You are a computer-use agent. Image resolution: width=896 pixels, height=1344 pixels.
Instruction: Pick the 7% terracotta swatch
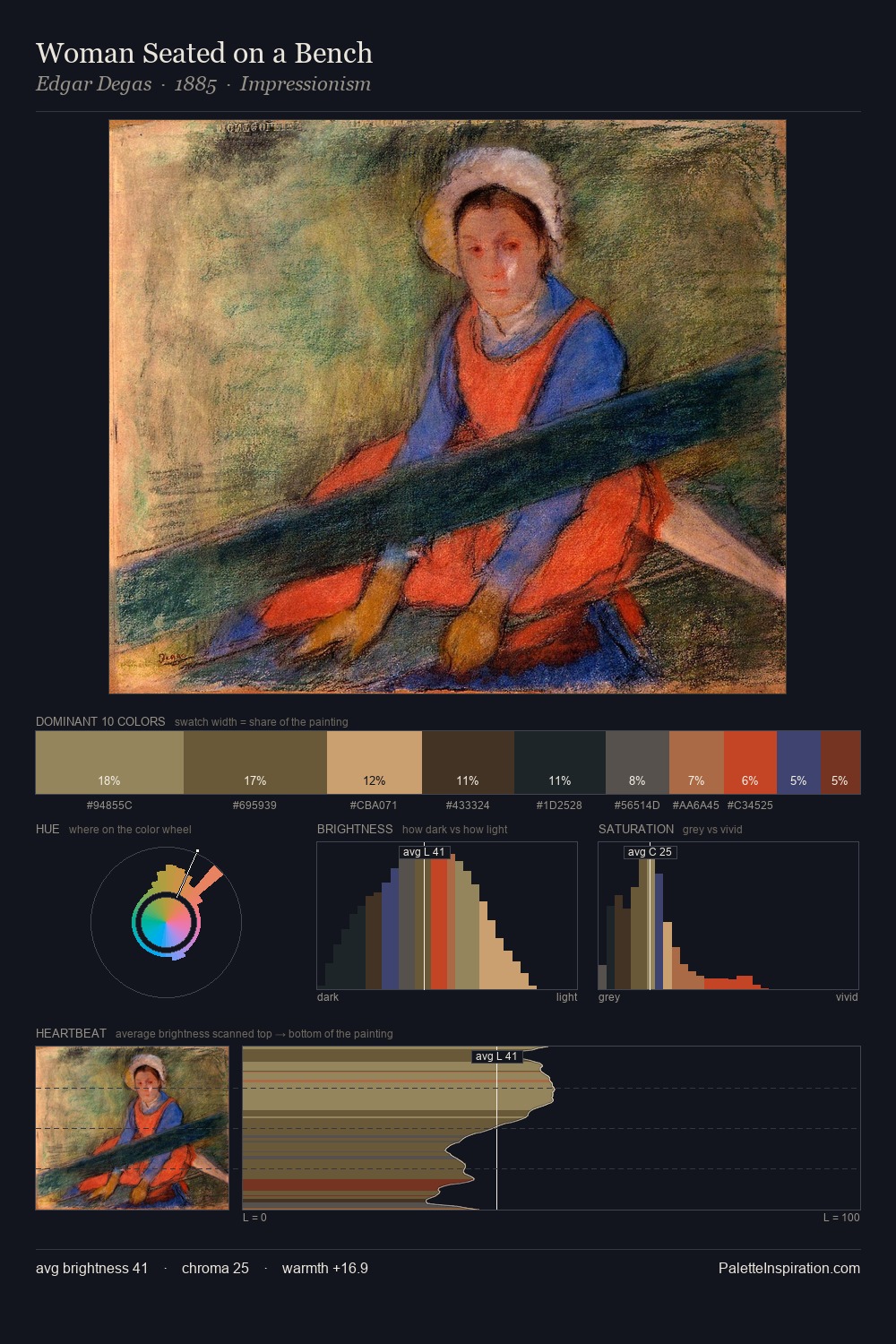[x=696, y=762]
